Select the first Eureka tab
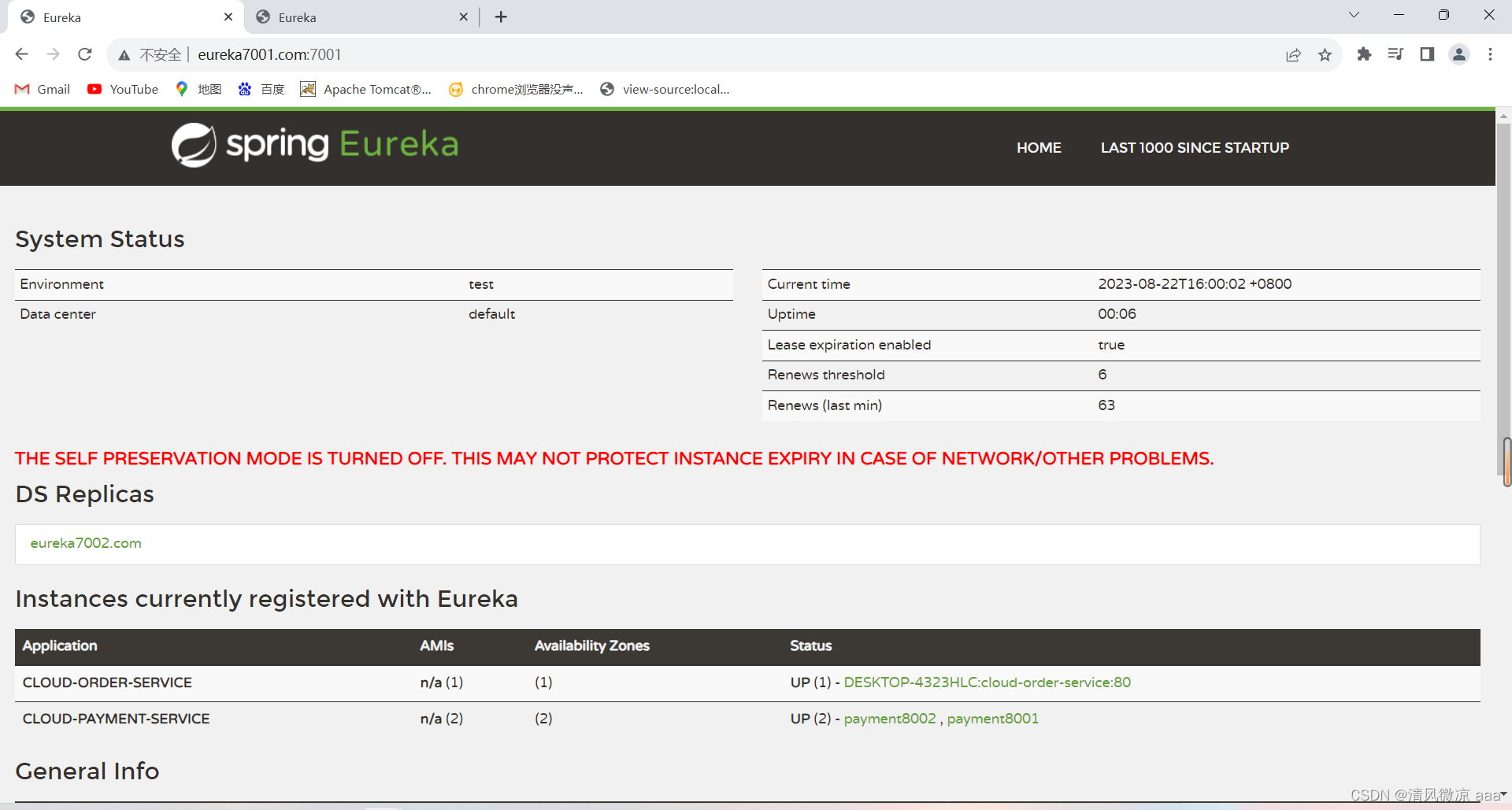1512x810 pixels. (x=126, y=17)
